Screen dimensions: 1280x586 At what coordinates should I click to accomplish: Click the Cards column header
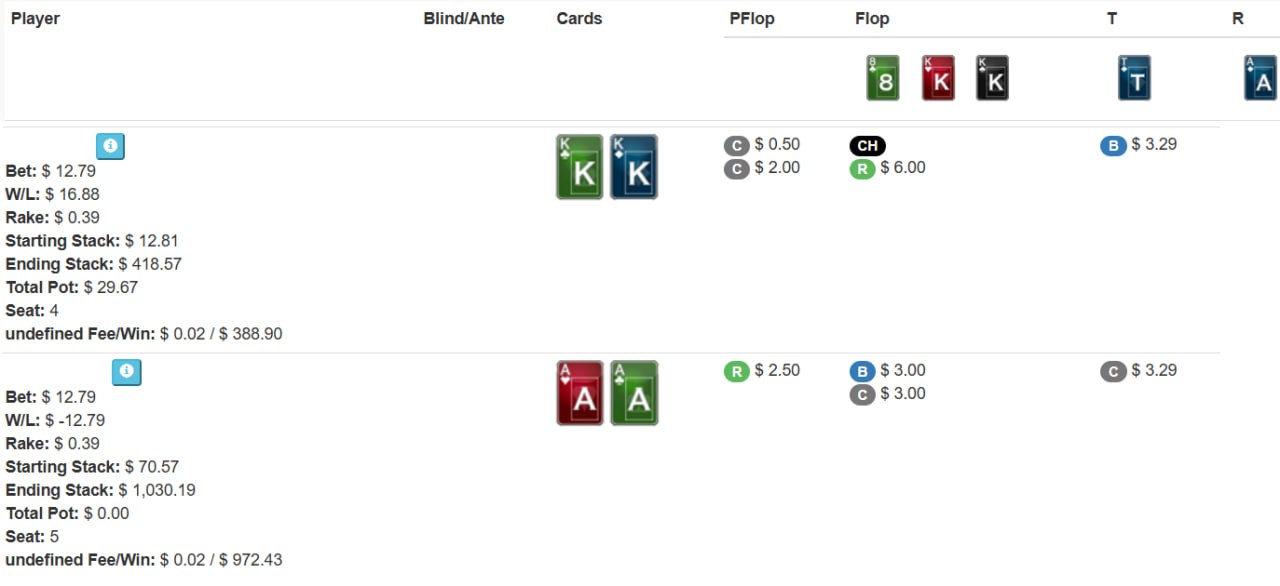579,19
